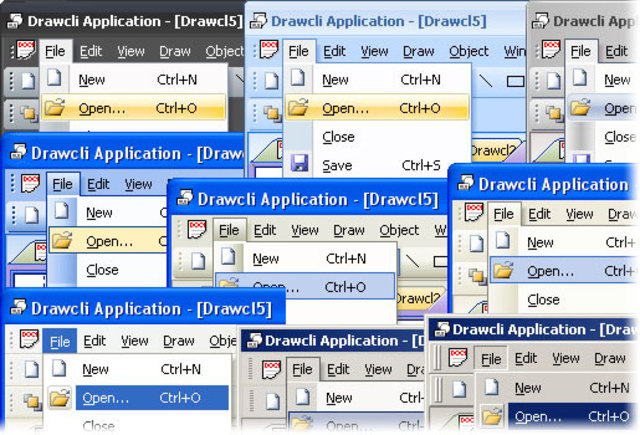Click the stacked-squares toolbar icon in the black-themed window

28,111
